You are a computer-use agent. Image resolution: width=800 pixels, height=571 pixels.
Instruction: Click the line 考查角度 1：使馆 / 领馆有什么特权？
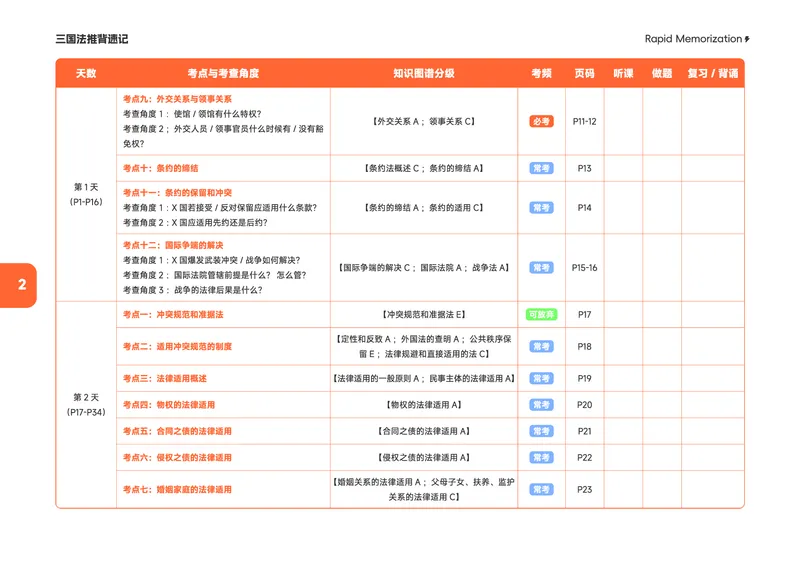click(192, 114)
